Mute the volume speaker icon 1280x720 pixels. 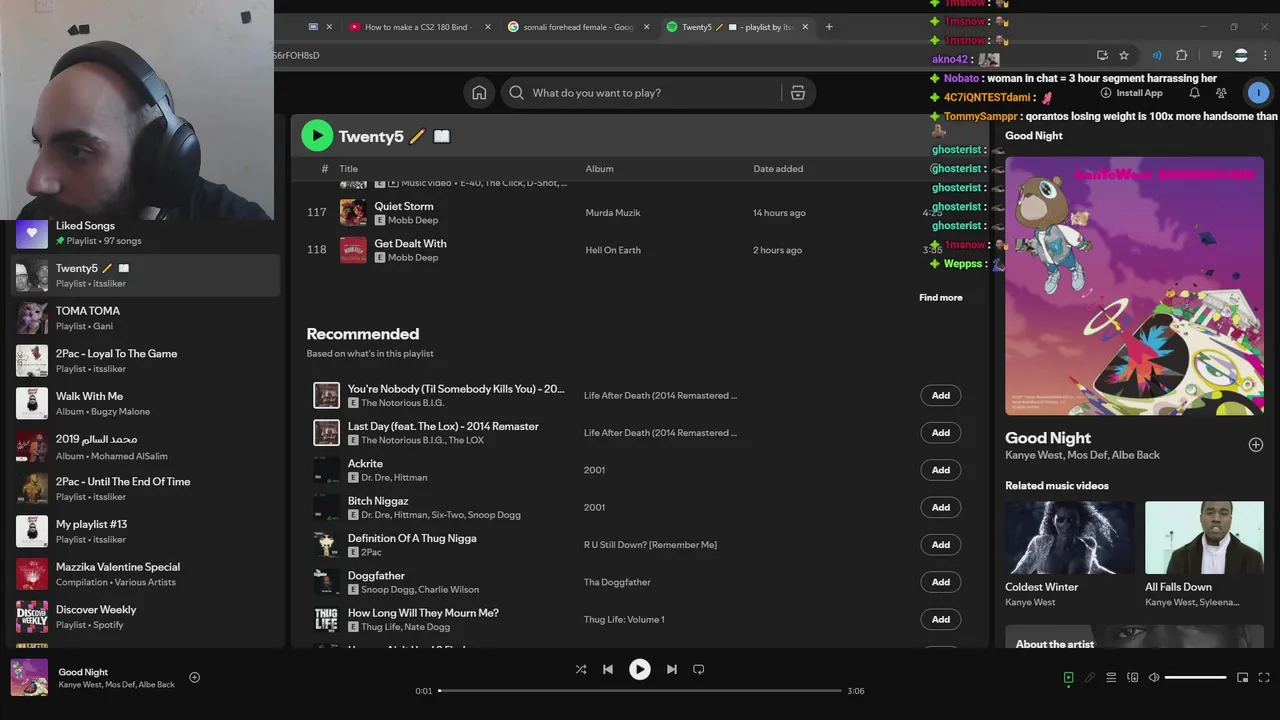click(1154, 678)
